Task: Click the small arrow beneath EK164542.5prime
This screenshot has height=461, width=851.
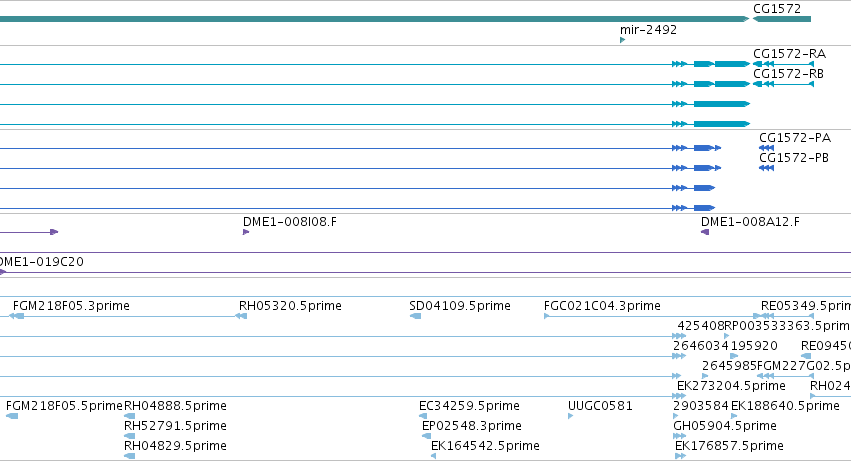Action: click(x=433, y=456)
